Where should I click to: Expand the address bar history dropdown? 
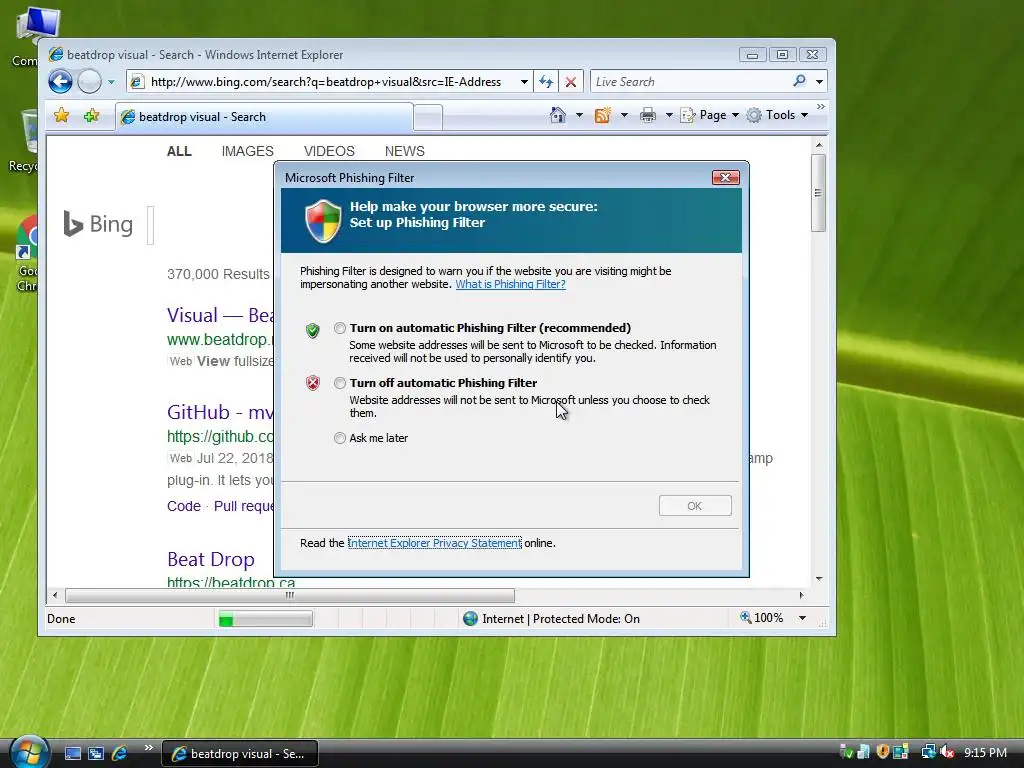coord(524,82)
